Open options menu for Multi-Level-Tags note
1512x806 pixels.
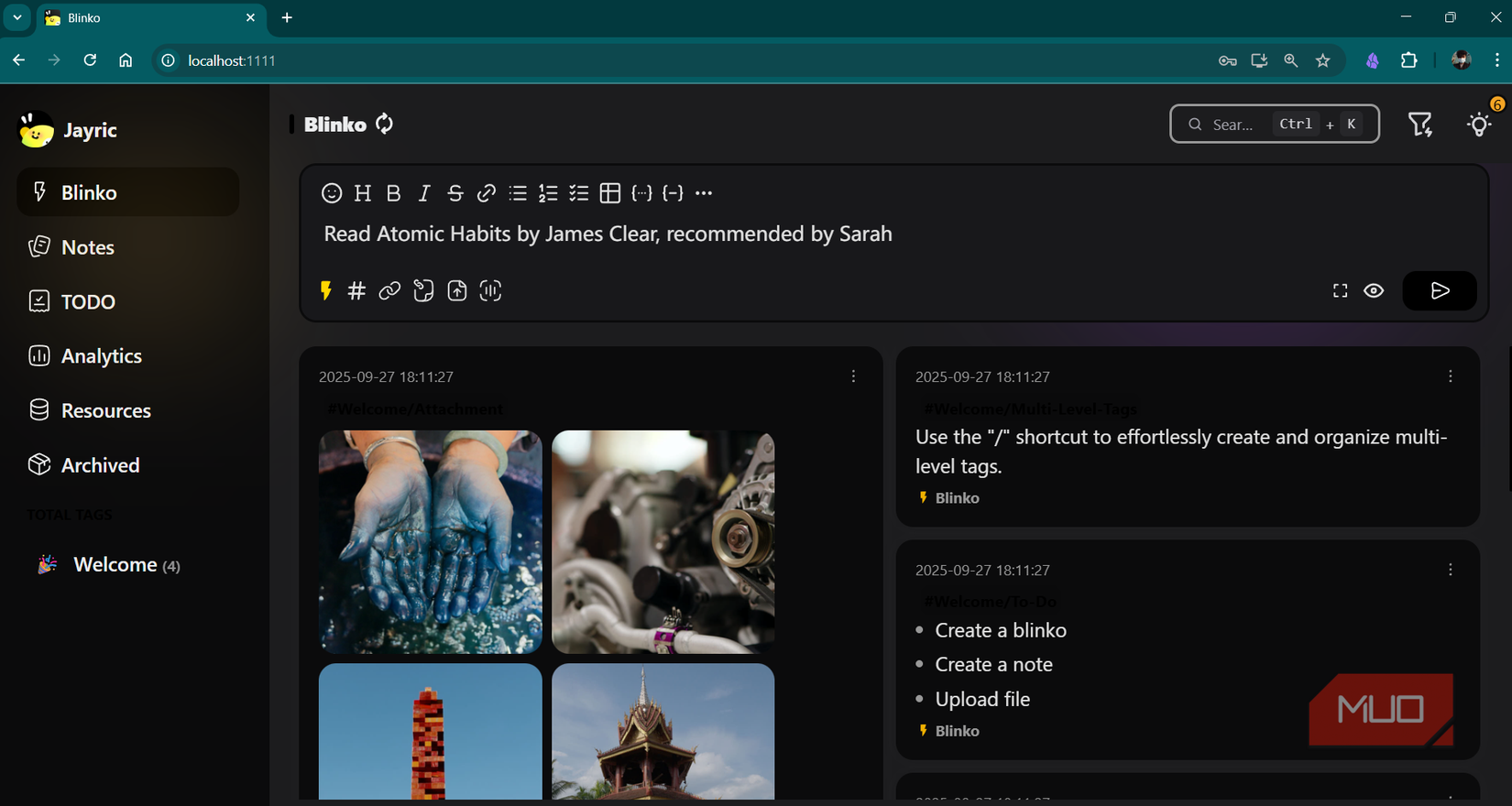[1450, 376]
